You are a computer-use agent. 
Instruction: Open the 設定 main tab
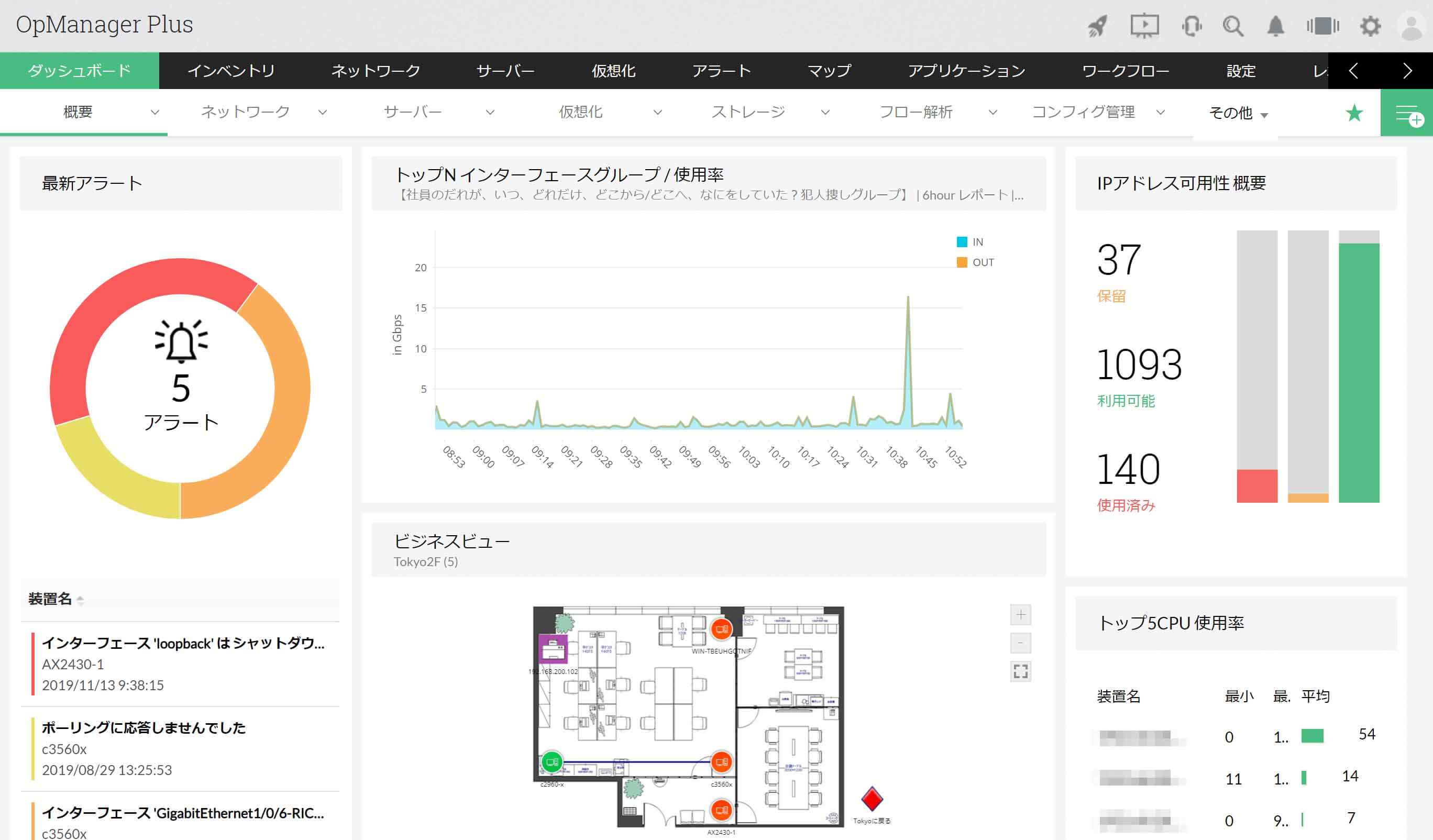coord(1241,71)
